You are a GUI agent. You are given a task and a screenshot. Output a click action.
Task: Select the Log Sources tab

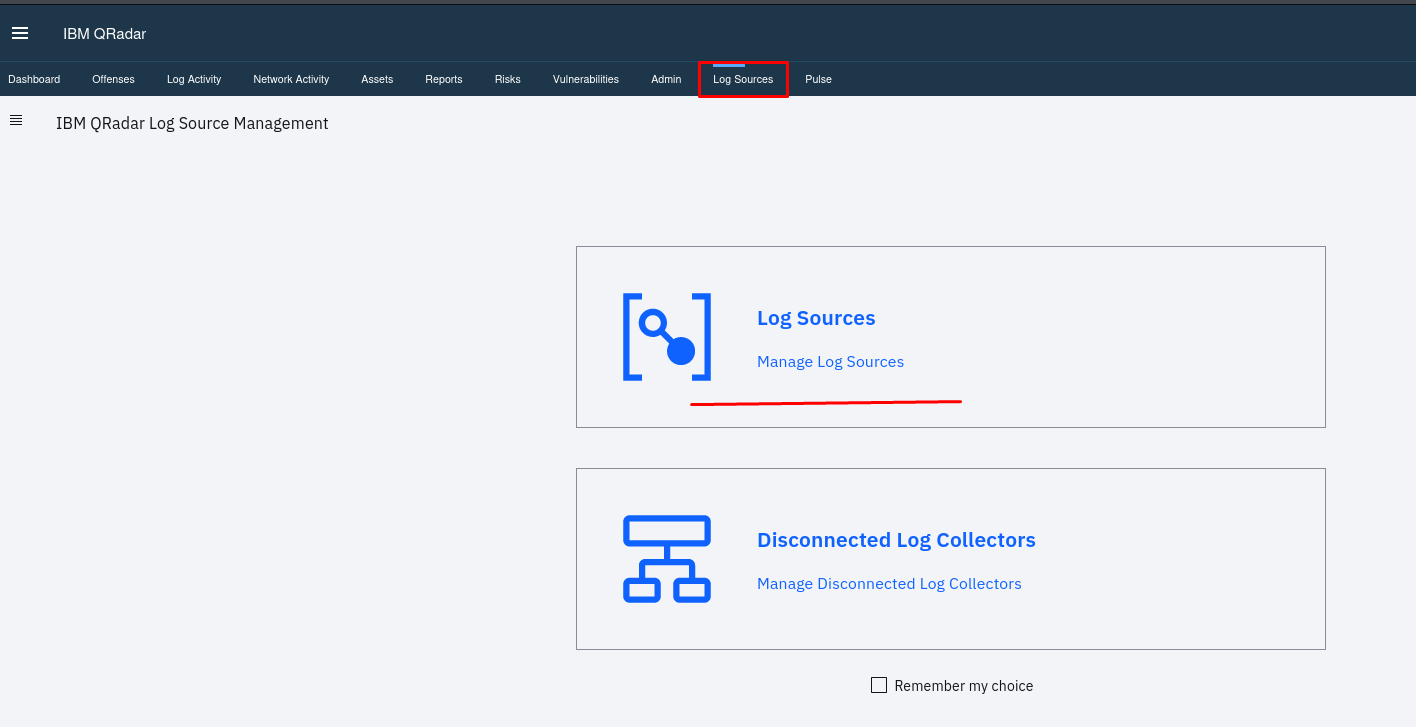[743, 79]
